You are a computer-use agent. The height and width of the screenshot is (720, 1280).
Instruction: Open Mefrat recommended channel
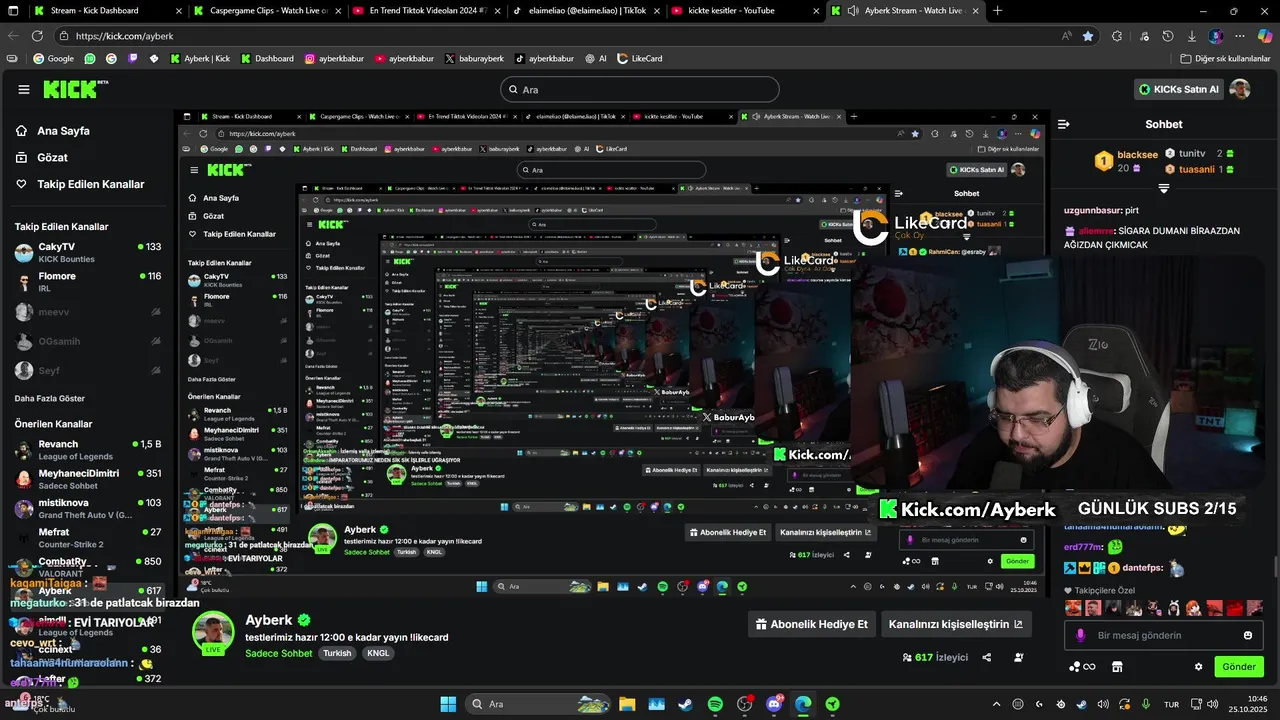click(87, 537)
